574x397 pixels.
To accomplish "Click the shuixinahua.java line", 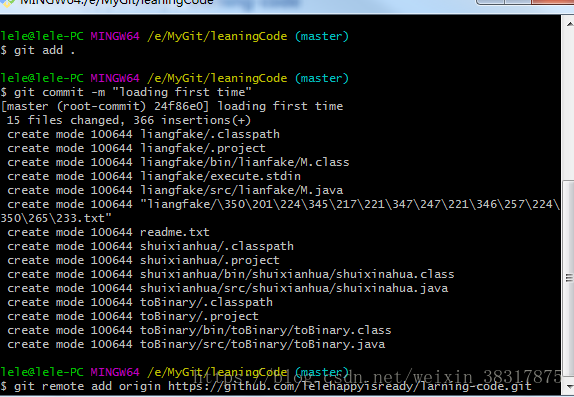I will click(227, 288).
